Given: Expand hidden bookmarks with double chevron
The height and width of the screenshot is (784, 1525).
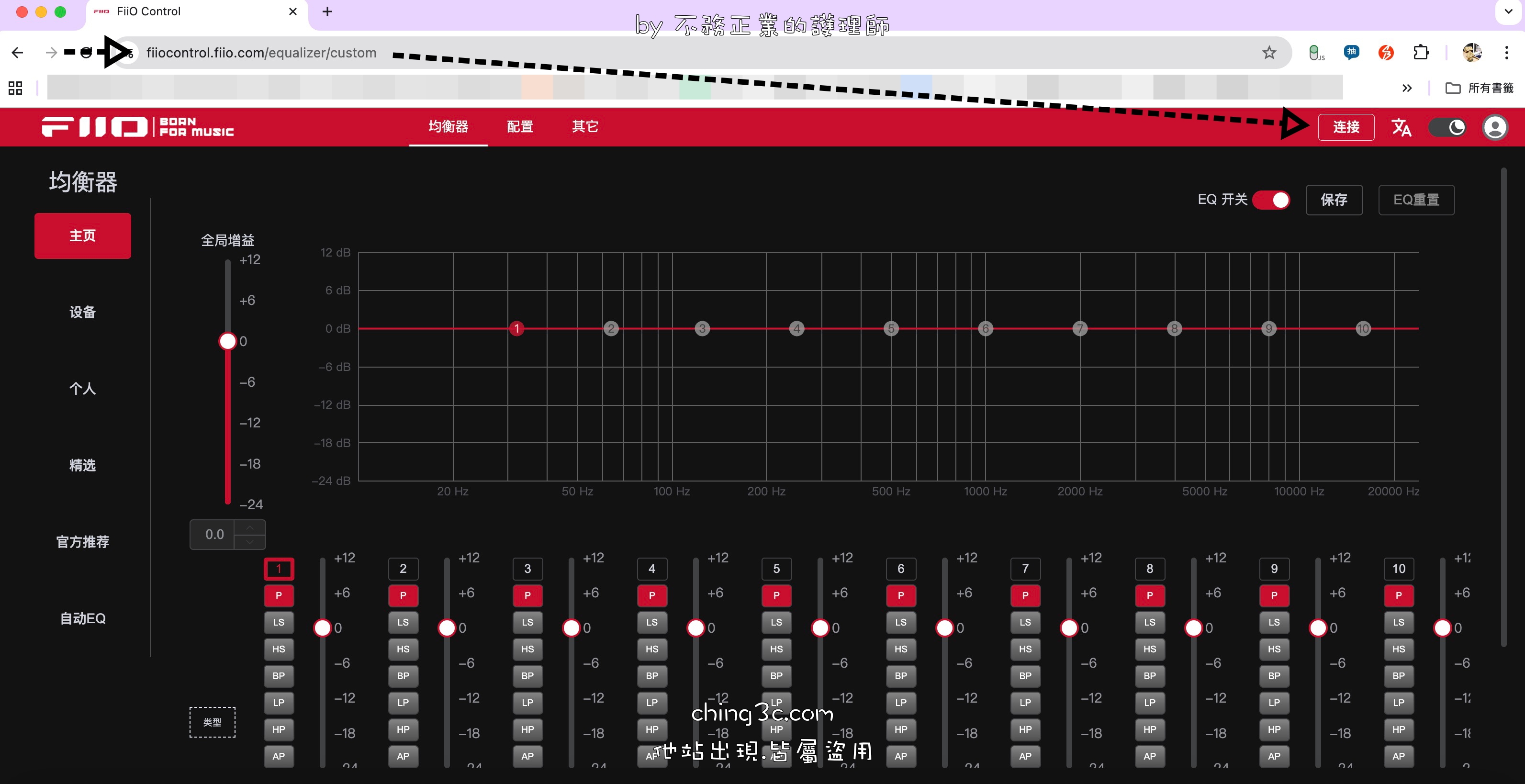Looking at the screenshot, I should pyautogui.click(x=1407, y=88).
